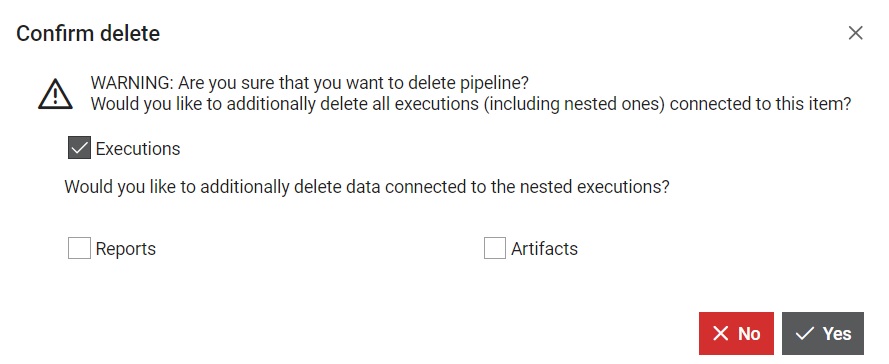Confirm deletion with the Yes button

[x=823, y=333]
